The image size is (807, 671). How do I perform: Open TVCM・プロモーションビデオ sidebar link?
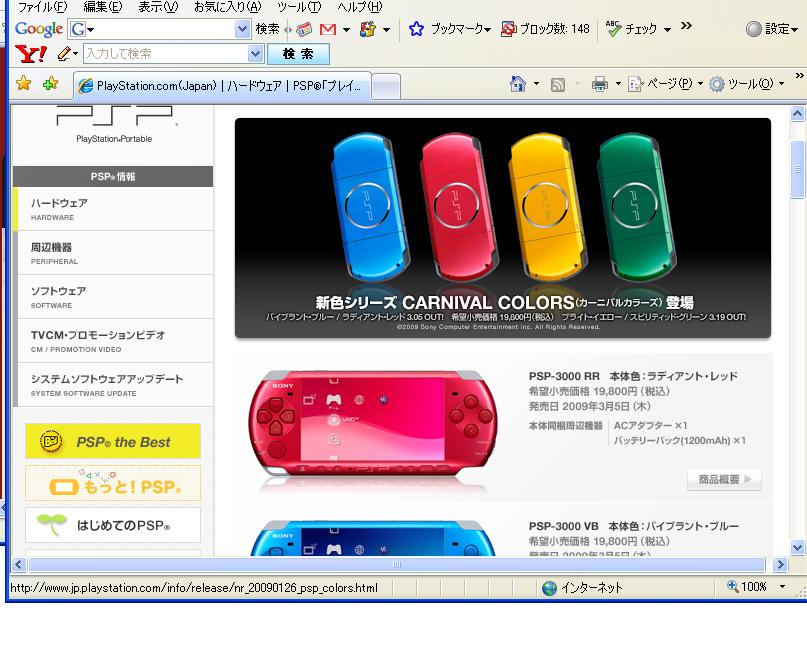[x=113, y=341]
